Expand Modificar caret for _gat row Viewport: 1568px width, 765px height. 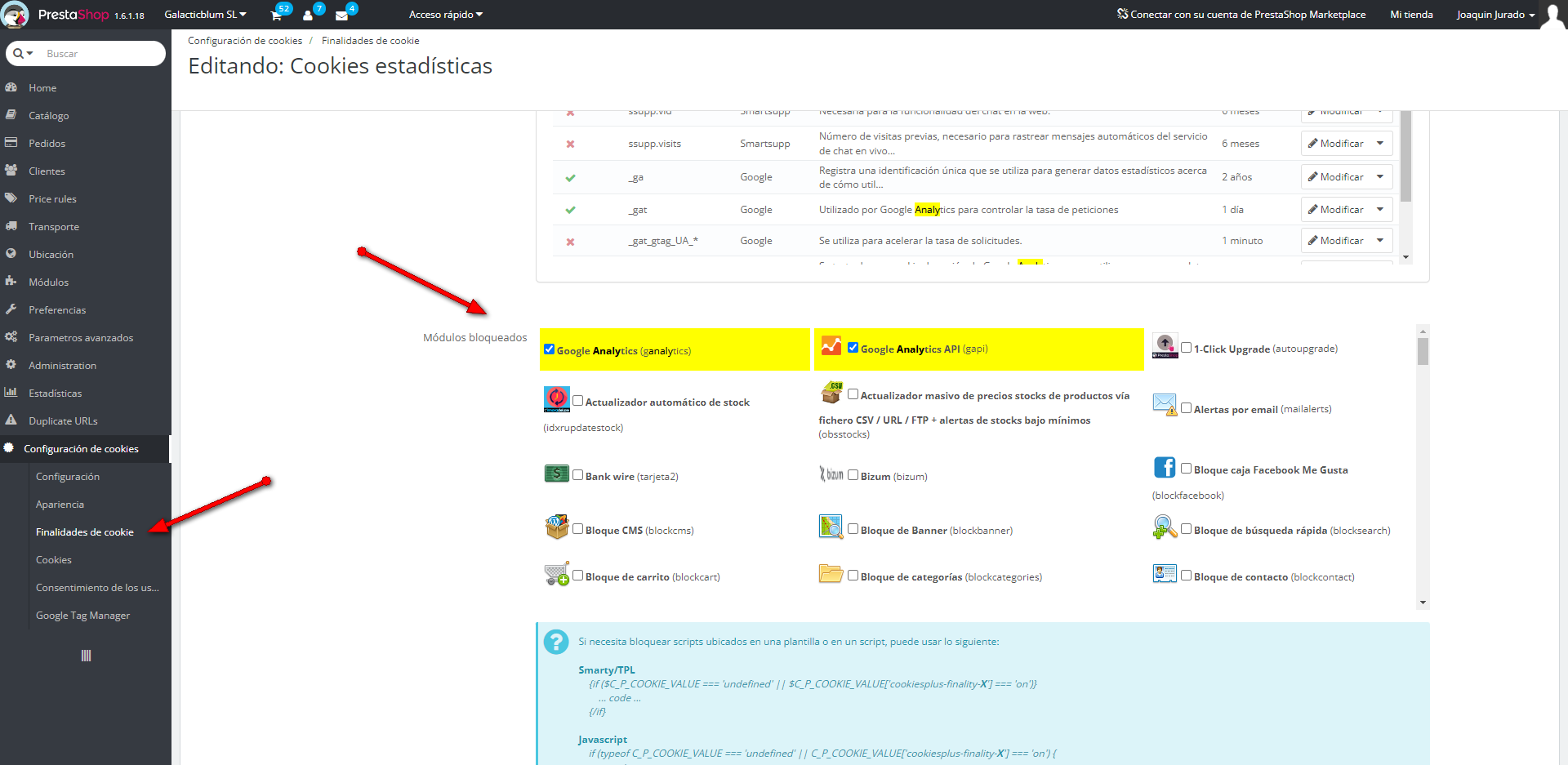[x=1380, y=209]
